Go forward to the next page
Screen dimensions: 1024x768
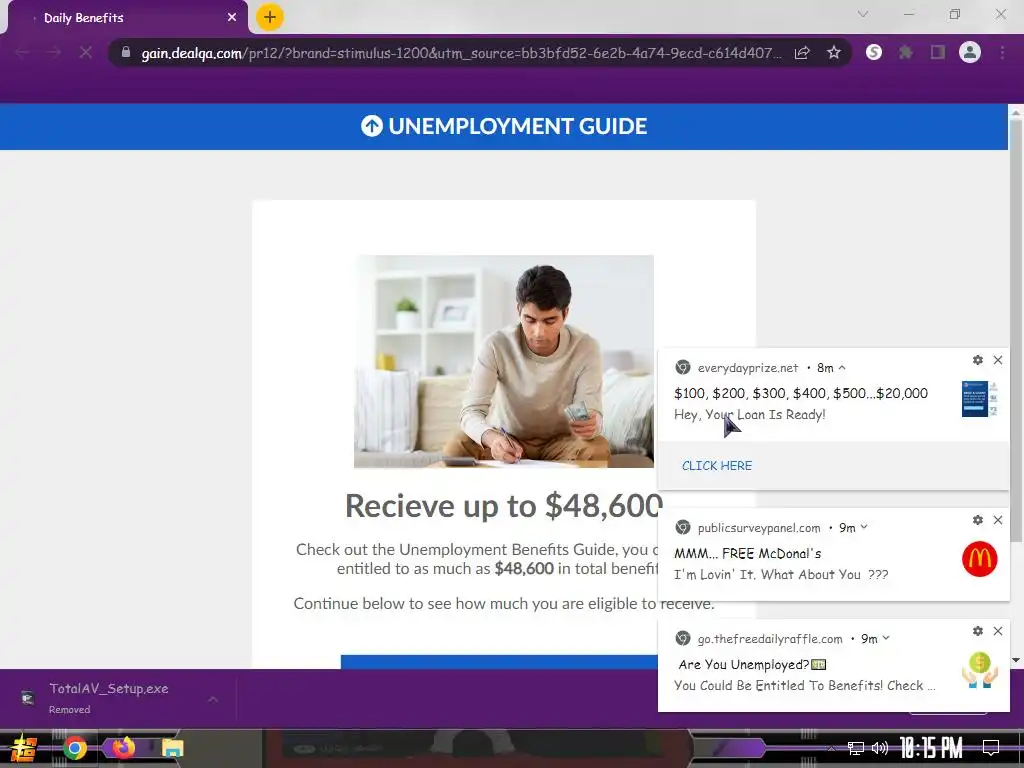(x=54, y=53)
